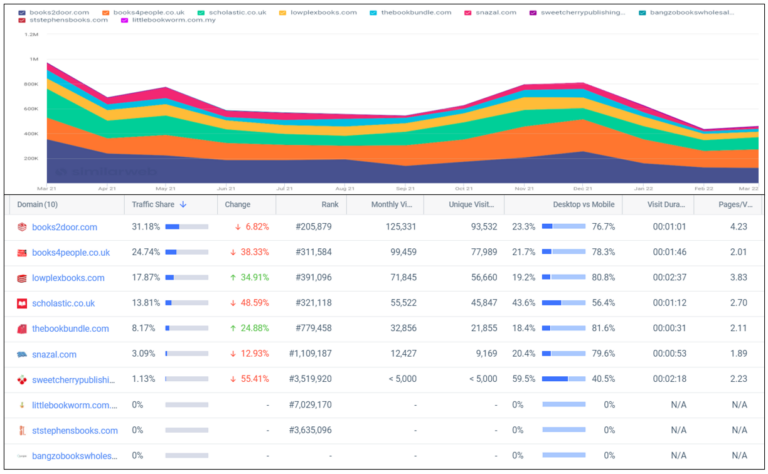Sort by the Domain (10) column header

point(37,205)
